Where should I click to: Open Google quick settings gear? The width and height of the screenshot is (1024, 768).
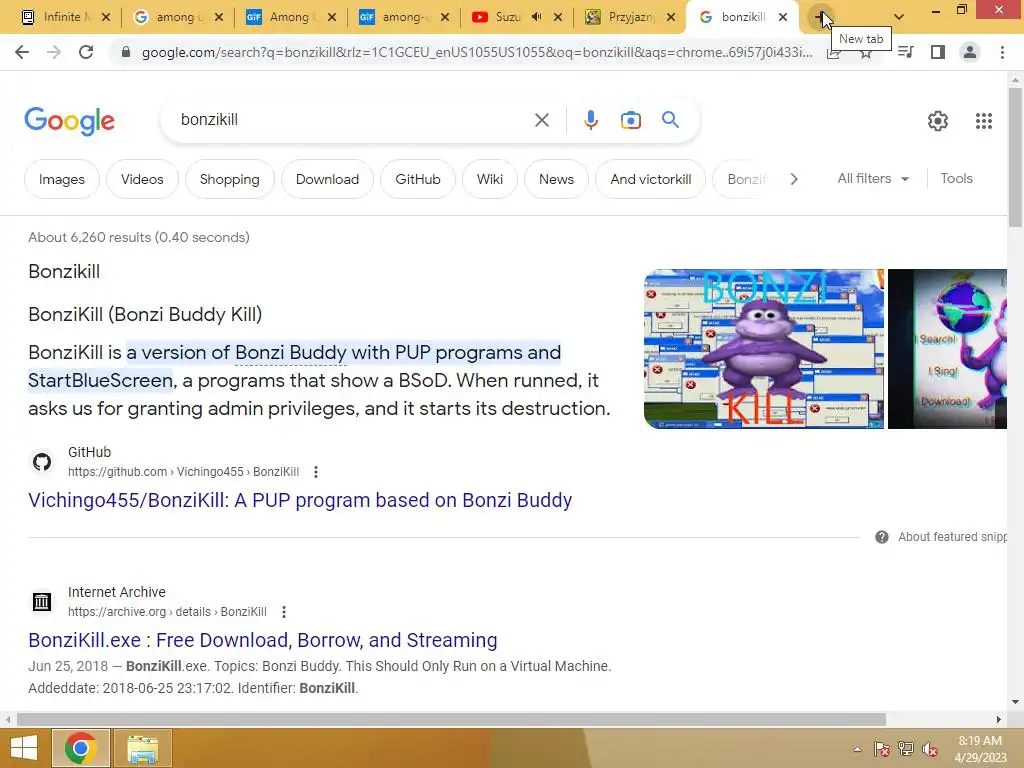click(x=938, y=121)
